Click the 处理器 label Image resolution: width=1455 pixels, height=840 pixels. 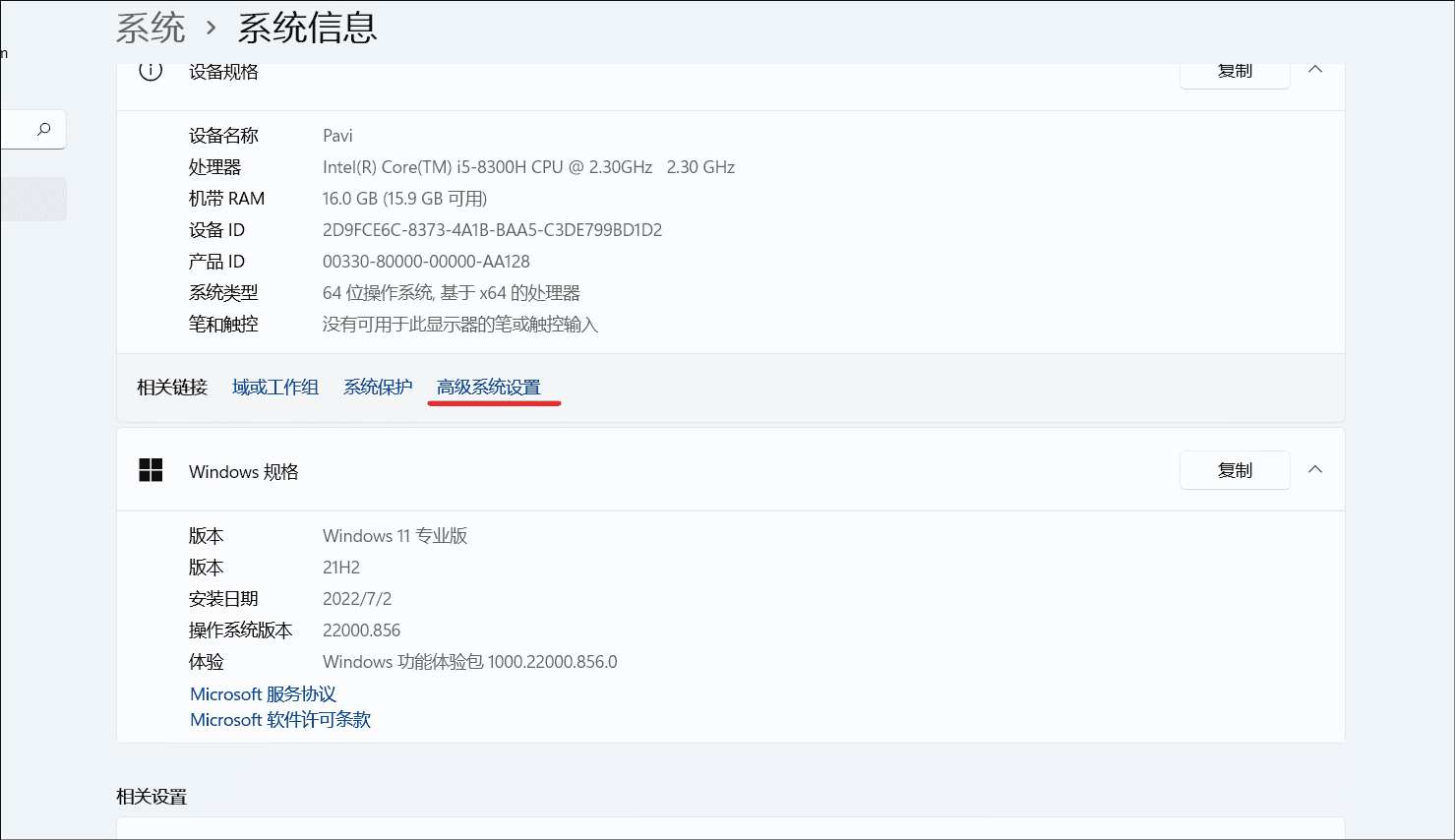[x=214, y=167]
